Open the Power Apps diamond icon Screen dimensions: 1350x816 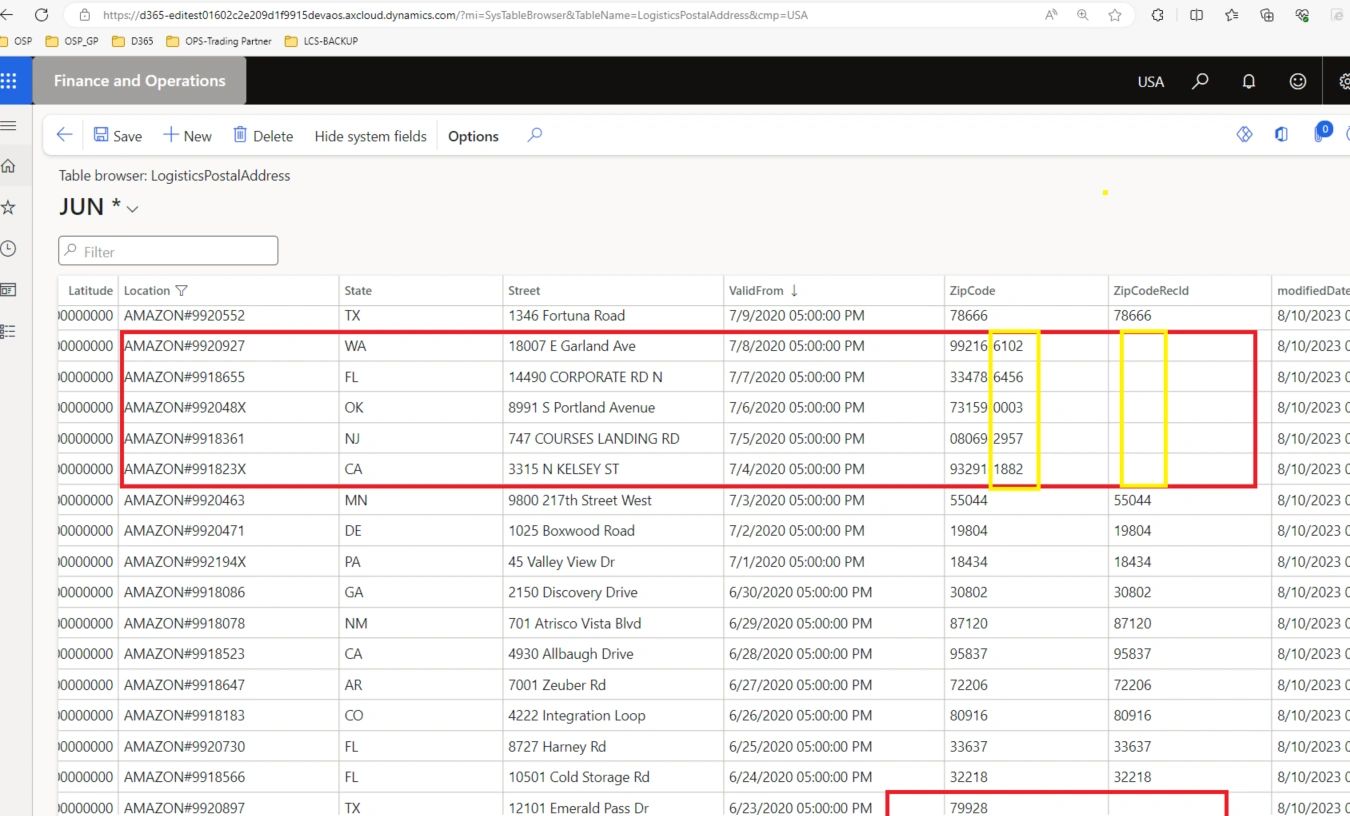pyautogui.click(x=1244, y=134)
